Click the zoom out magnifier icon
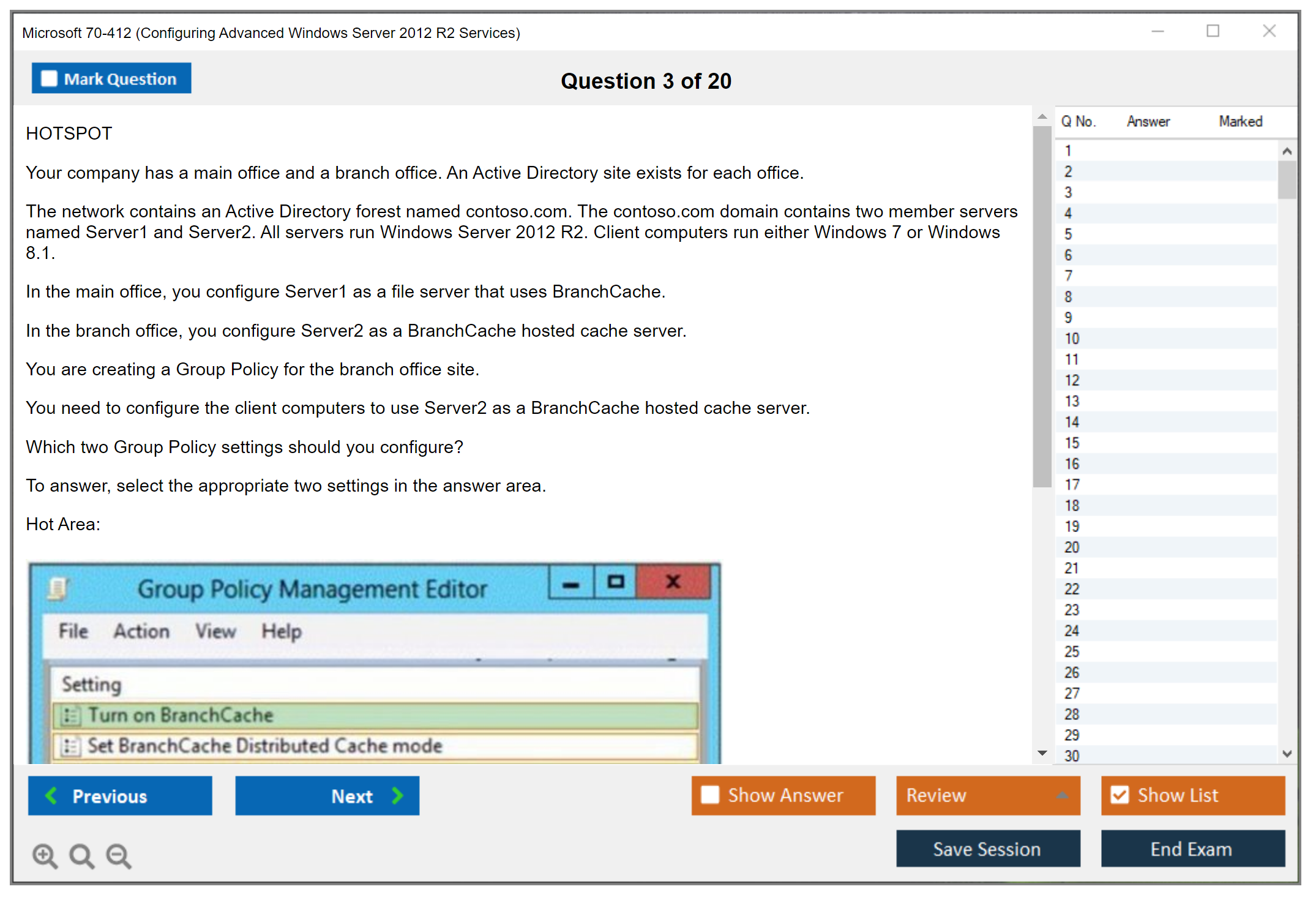This screenshot has height=900, width=1316. (118, 855)
